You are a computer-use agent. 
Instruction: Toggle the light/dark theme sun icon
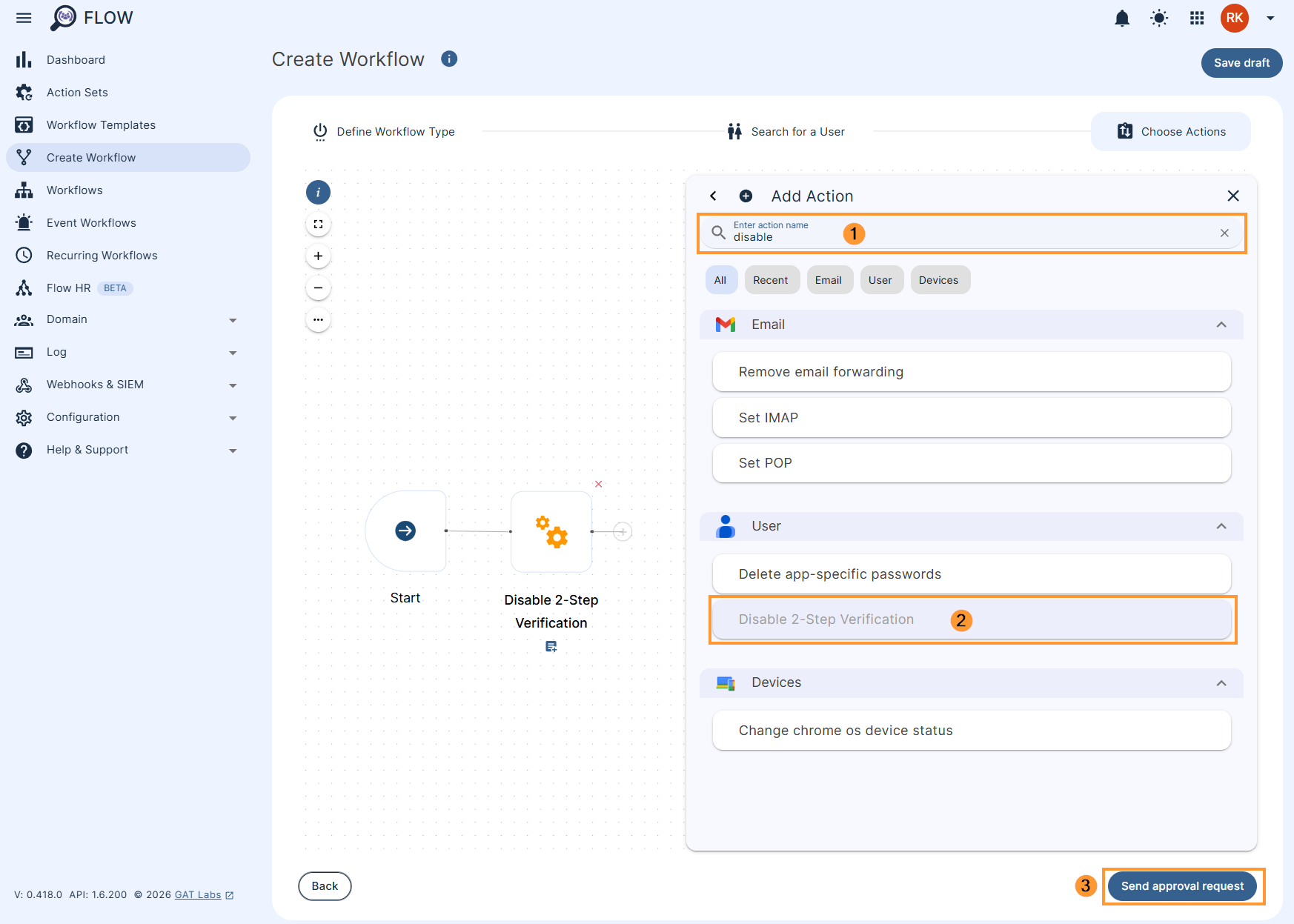pyautogui.click(x=1158, y=18)
